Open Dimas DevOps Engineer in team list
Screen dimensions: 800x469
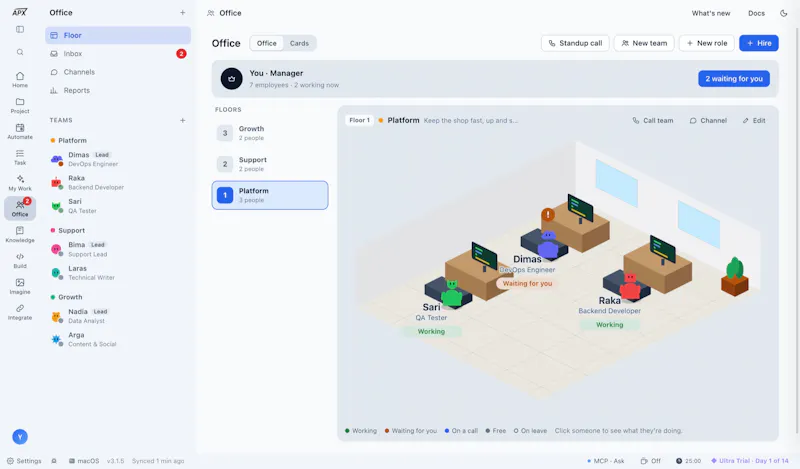pos(118,159)
